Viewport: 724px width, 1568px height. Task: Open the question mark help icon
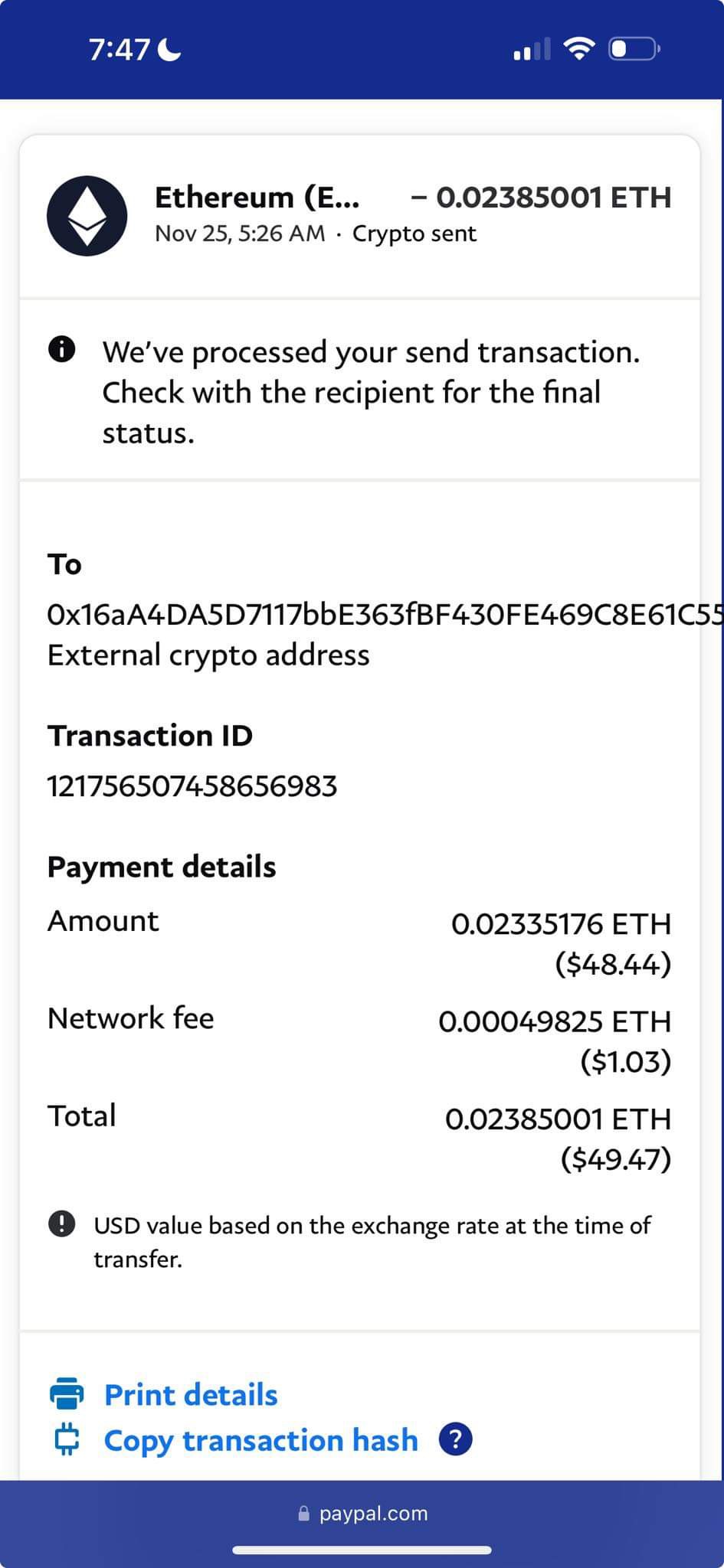(x=455, y=1439)
